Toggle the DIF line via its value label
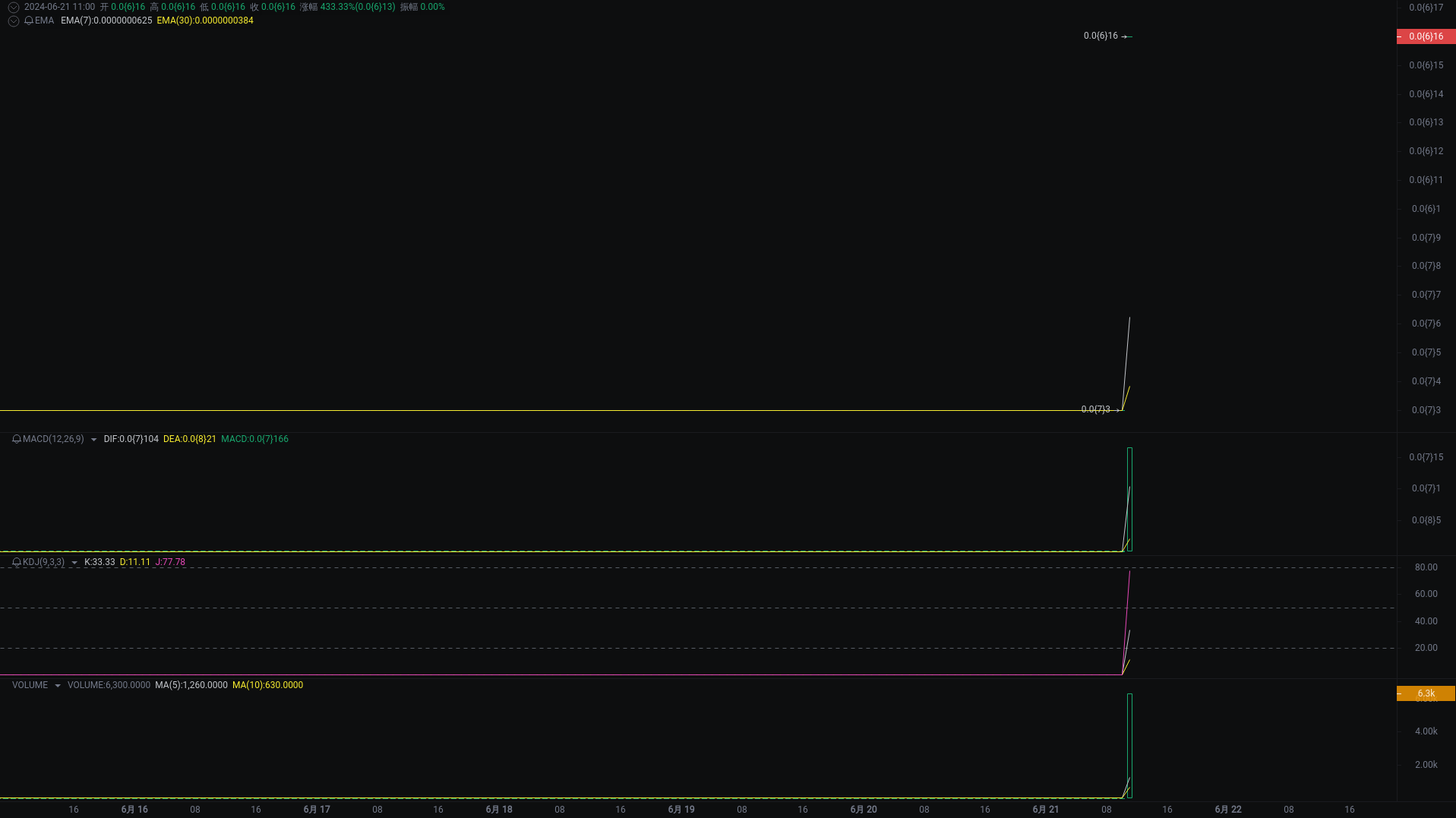The width and height of the screenshot is (1456, 818). coord(131,439)
